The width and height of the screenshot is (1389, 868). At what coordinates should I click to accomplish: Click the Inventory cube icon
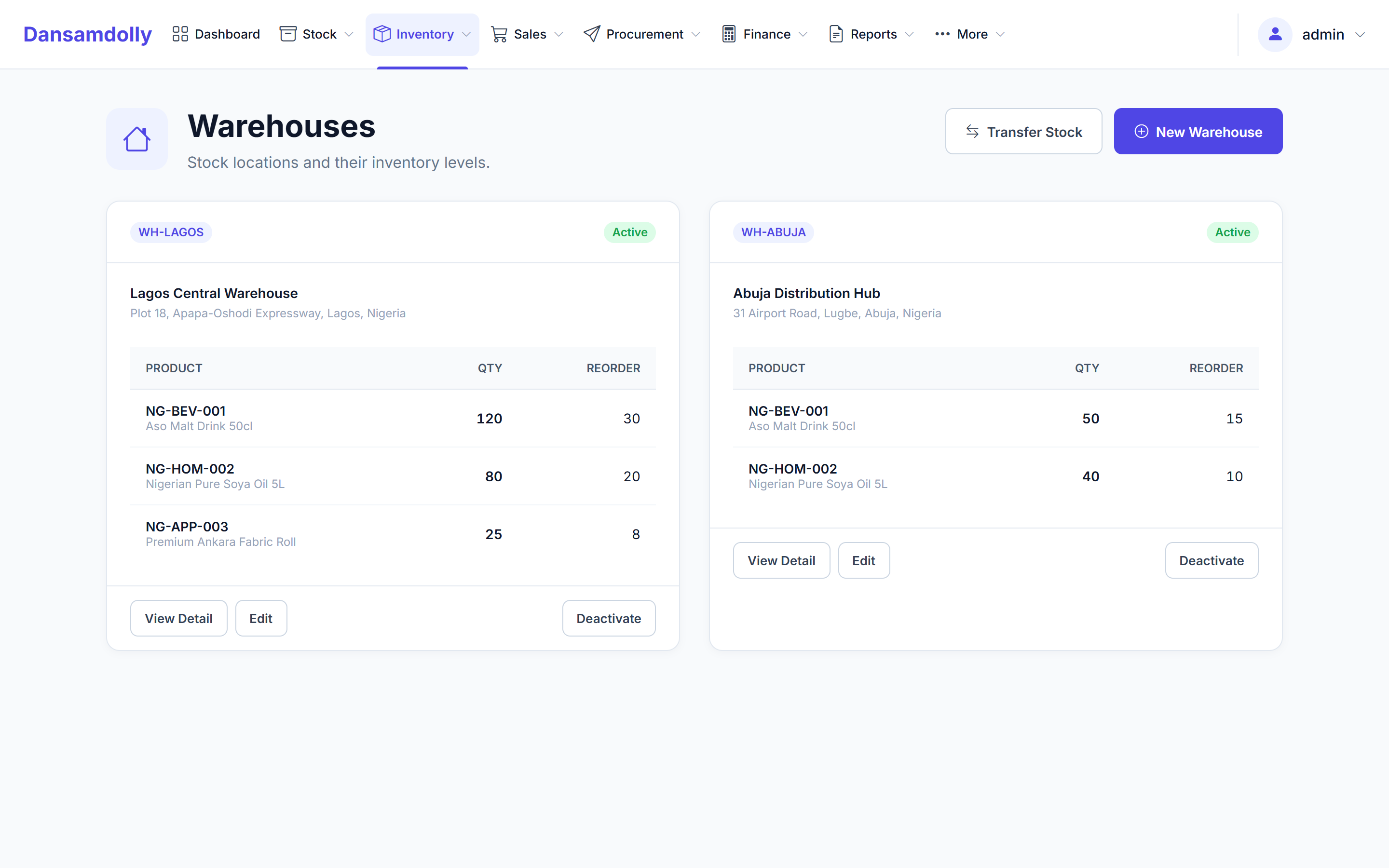tap(381, 34)
